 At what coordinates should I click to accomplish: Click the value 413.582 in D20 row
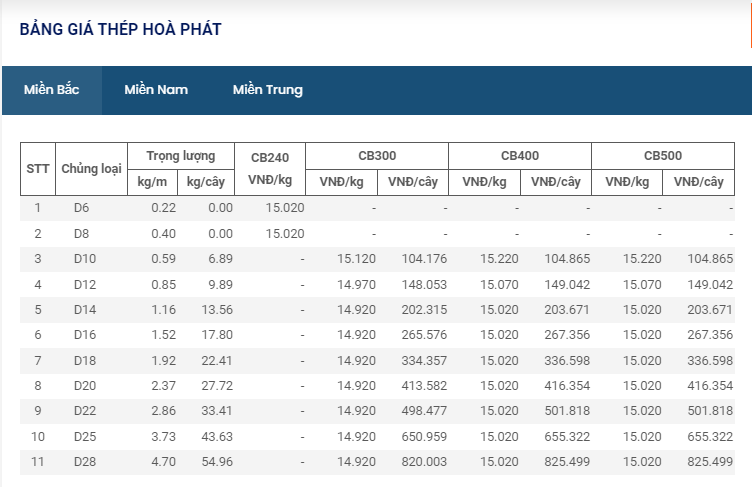[424, 385]
